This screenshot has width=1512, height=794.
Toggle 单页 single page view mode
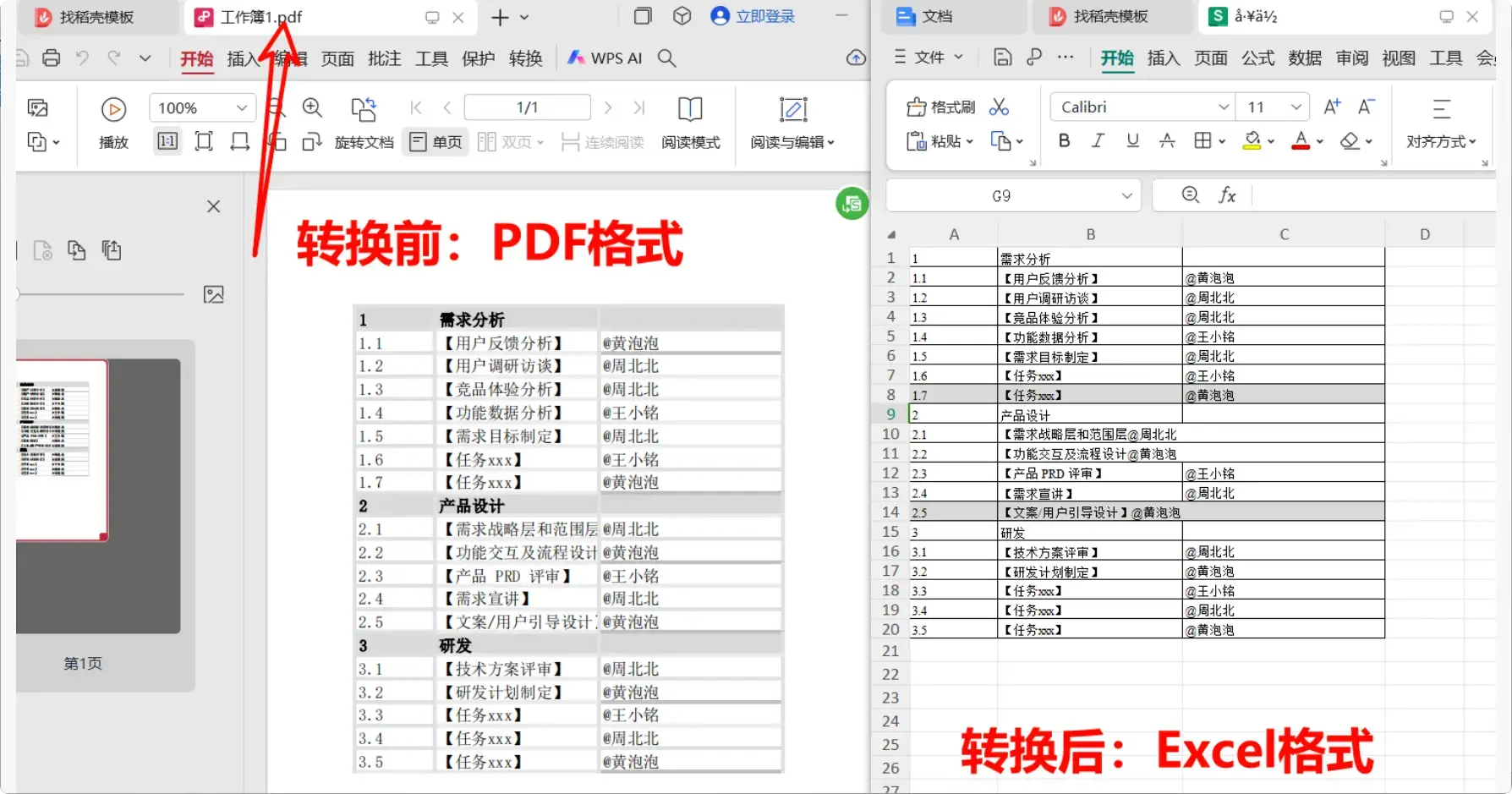pos(435,141)
